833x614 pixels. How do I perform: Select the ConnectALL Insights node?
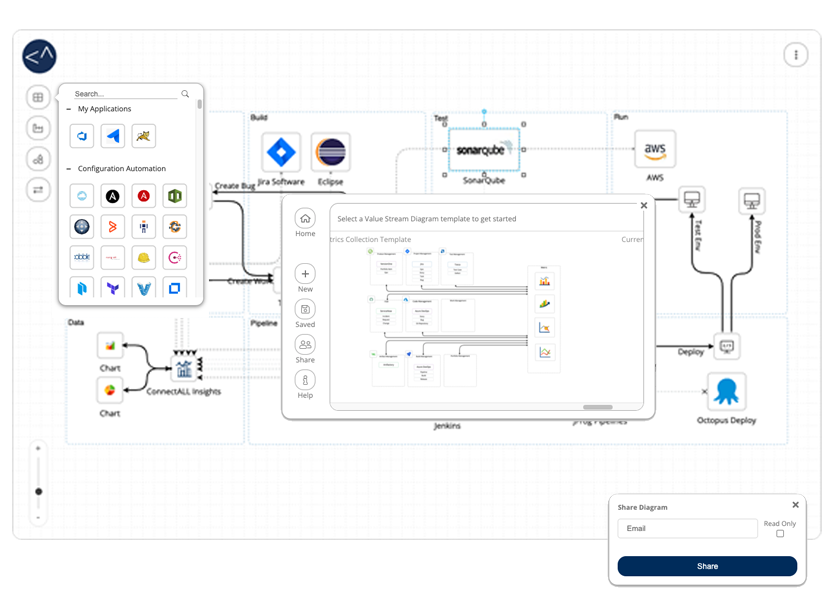click(x=184, y=368)
